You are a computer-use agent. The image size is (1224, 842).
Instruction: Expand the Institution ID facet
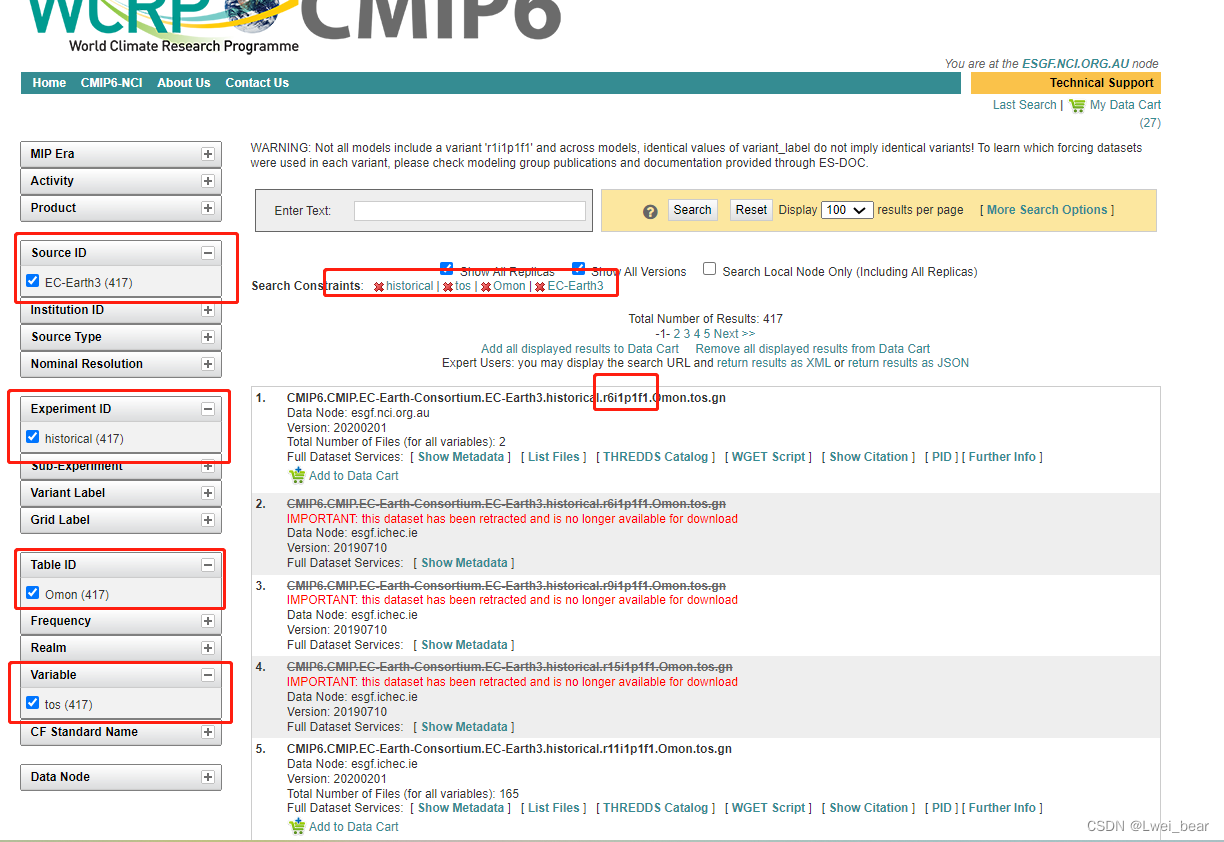(x=207, y=310)
